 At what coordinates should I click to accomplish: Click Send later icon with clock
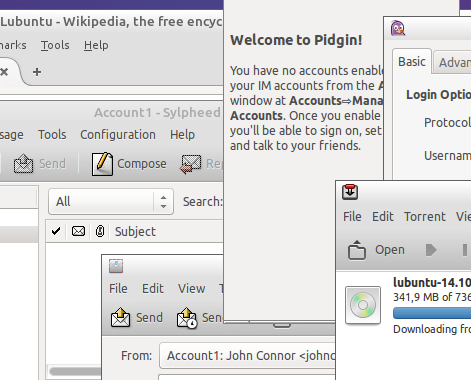[187, 318]
